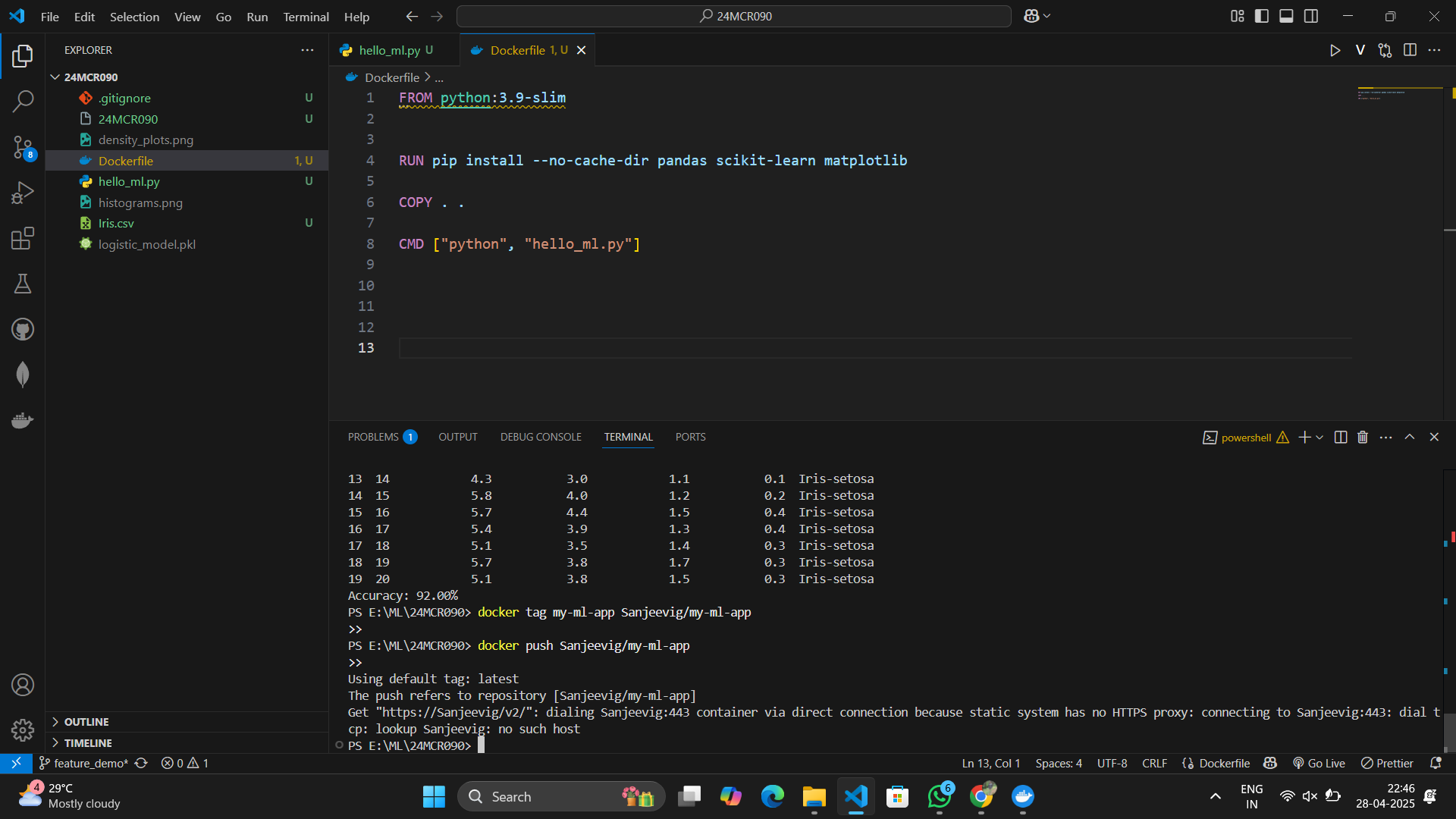Close the bottom terminal panel
The height and width of the screenshot is (819, 1456).
[1434, 438]
